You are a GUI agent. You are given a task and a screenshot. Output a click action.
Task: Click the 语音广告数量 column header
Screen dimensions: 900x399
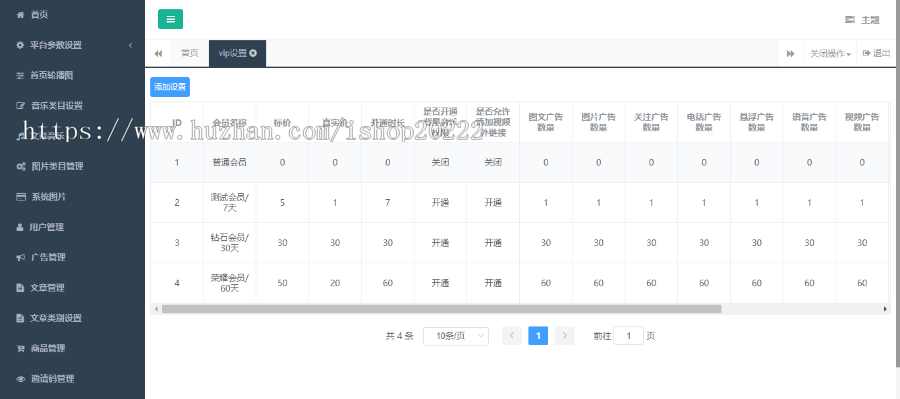pyautogui.click(x=809, y=122)
